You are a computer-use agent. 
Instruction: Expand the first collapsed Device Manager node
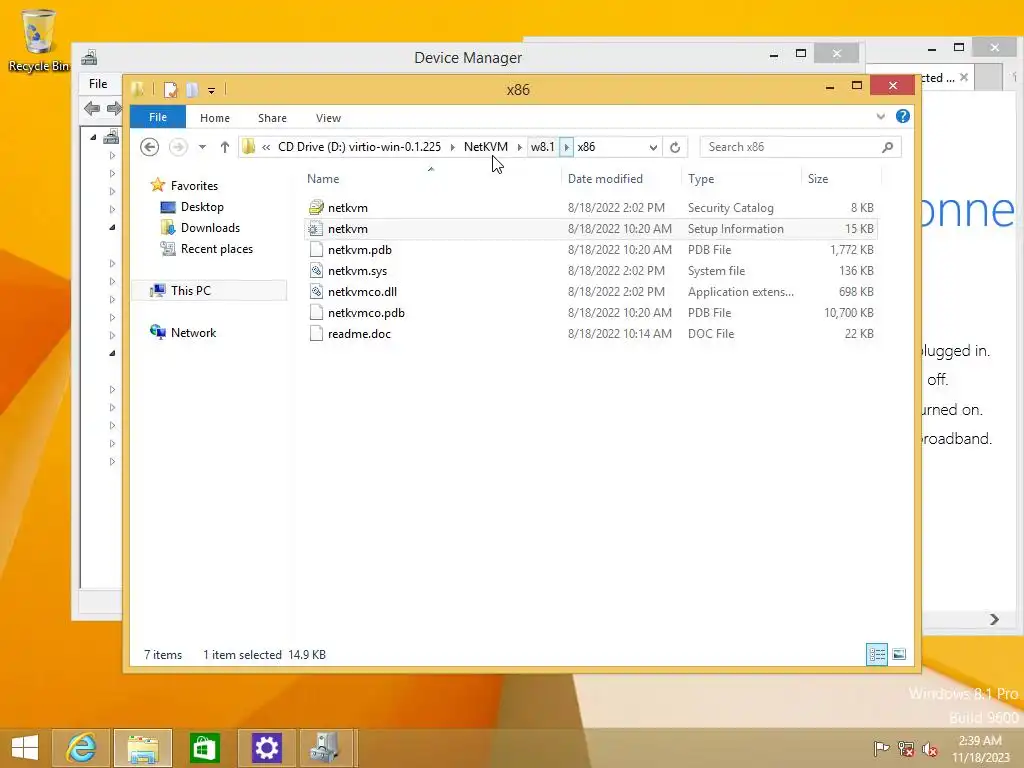(x=112, y=155)
